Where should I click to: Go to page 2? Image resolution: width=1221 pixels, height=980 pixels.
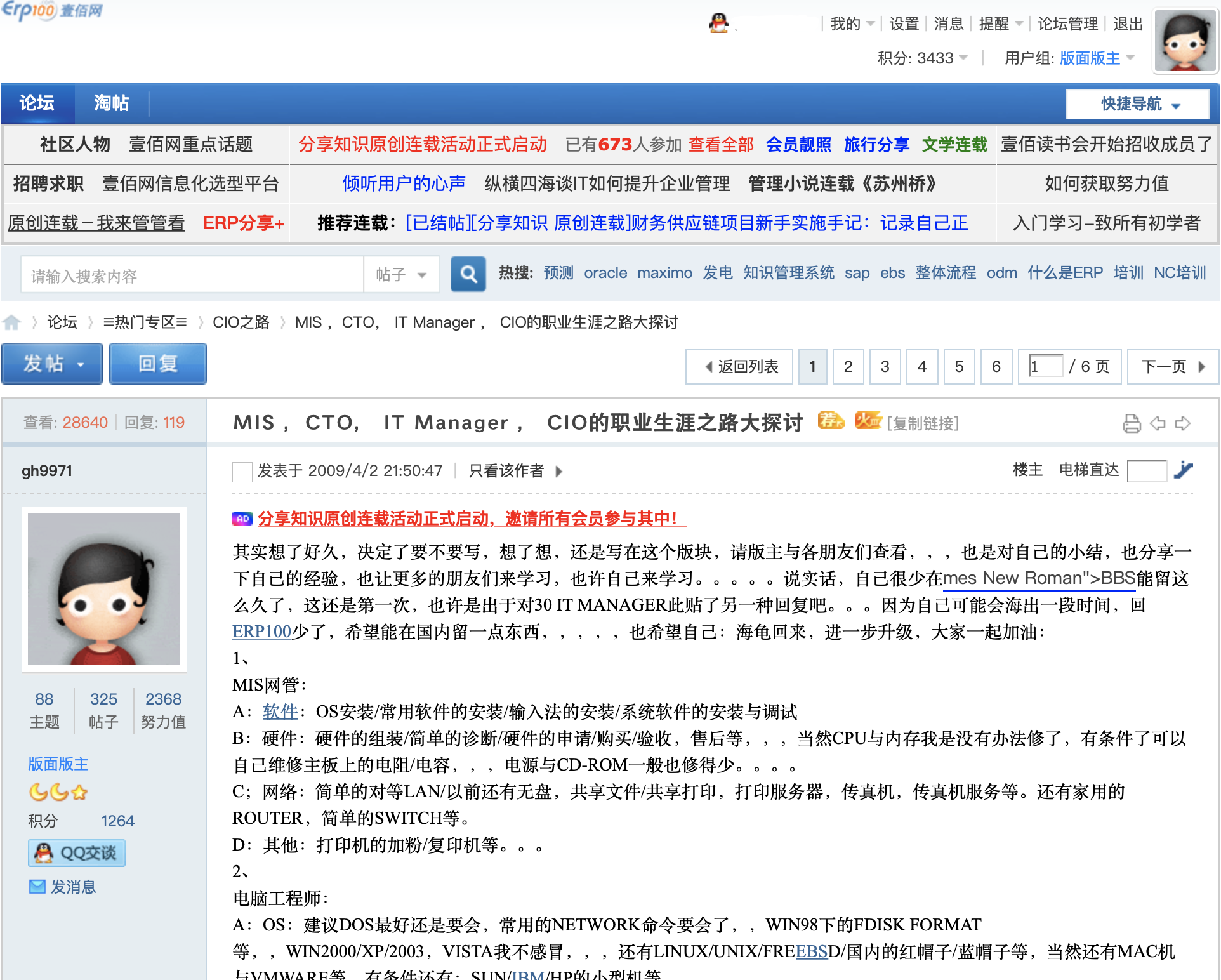tap(848, 367)
